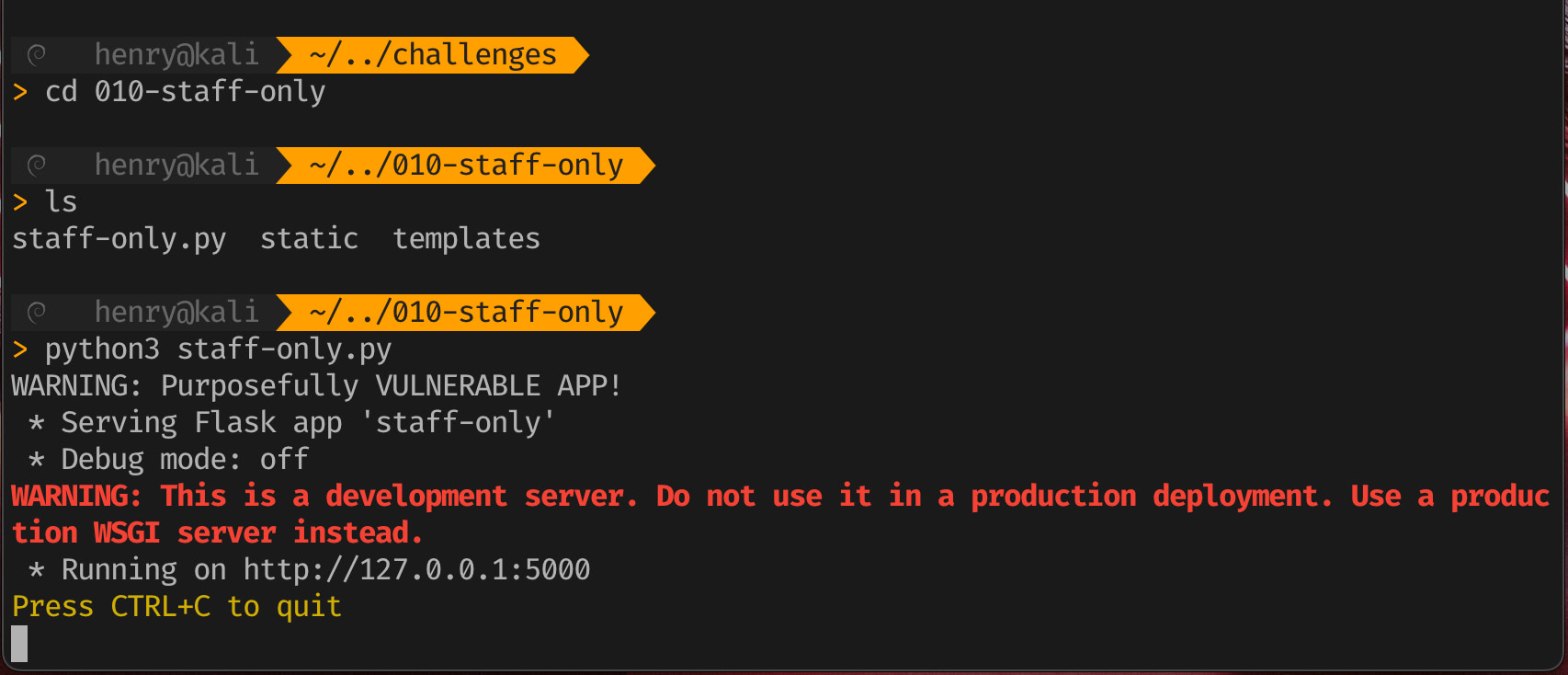Click the prompt arrow before python3 command
This screenshot has height=675, width=1568.
tap(20, 349)
